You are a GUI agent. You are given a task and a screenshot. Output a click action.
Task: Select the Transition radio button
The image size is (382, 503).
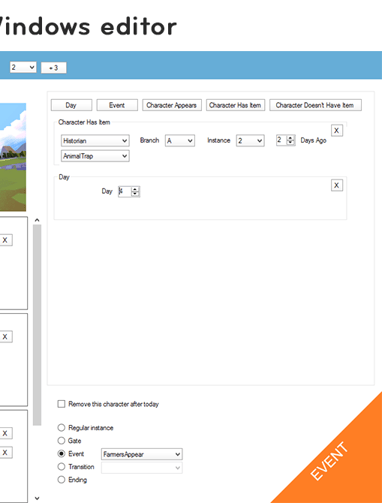[61, 467]
